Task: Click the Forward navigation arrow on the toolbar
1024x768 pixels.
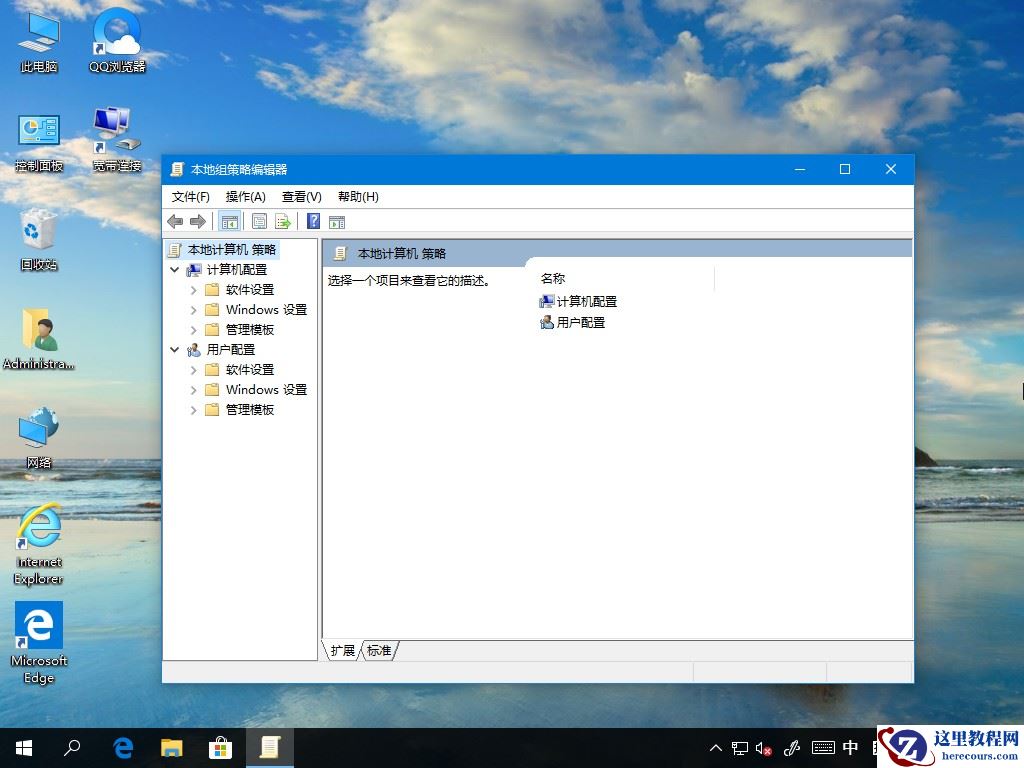Action: click(x=198, y=221)
